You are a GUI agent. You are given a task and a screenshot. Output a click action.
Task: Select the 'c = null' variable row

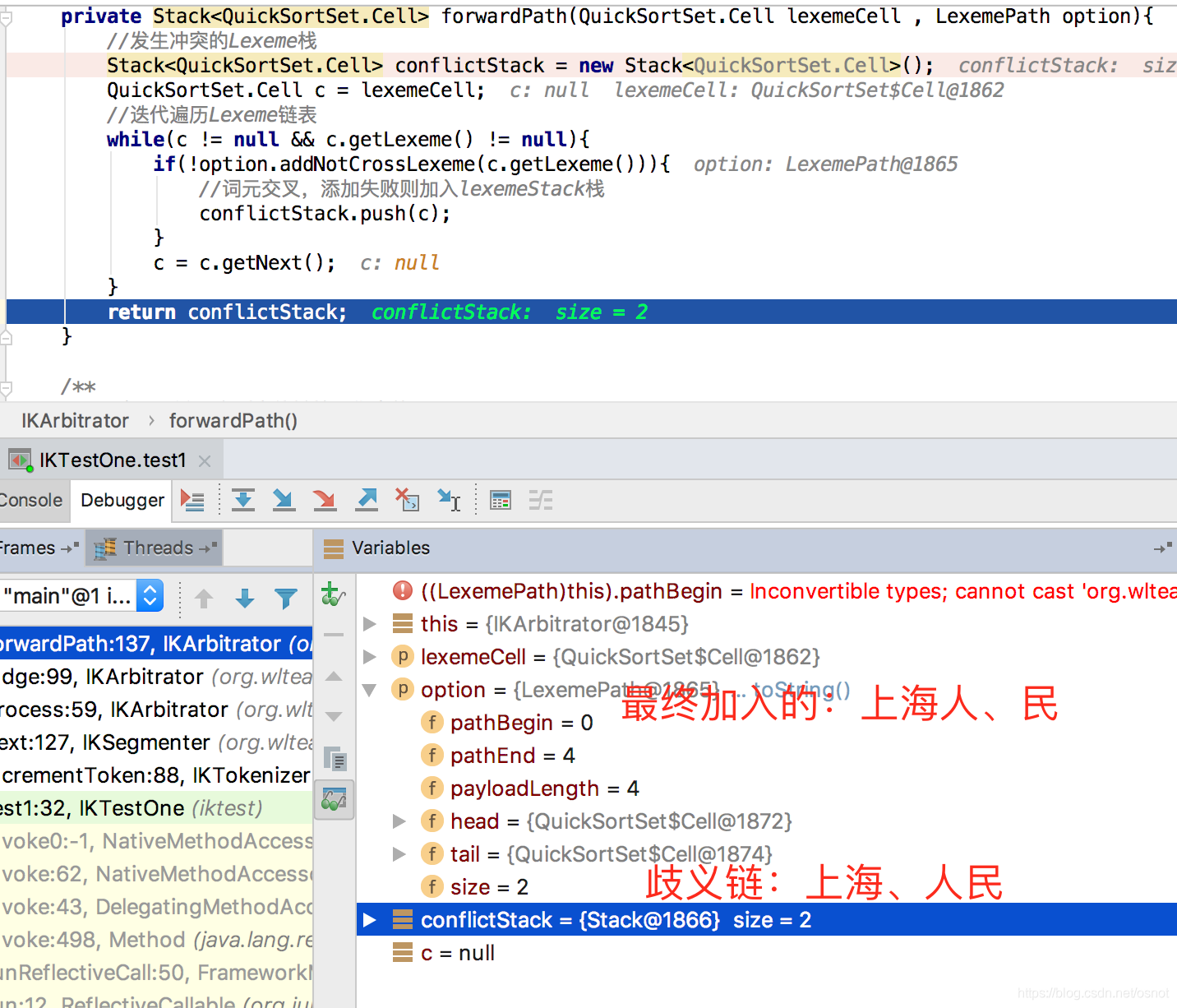(766, 953)
